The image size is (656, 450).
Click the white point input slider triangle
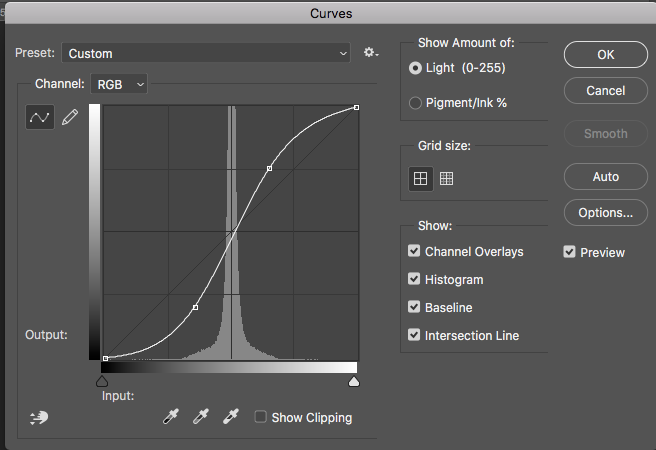353,381
